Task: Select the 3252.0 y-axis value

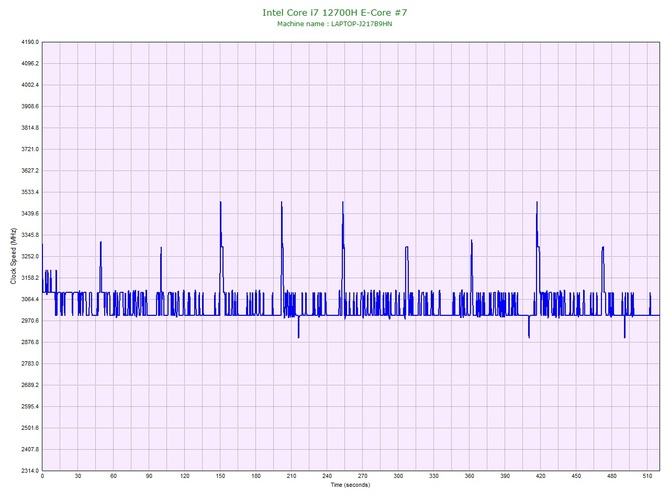Action: [x=30, y=256]
